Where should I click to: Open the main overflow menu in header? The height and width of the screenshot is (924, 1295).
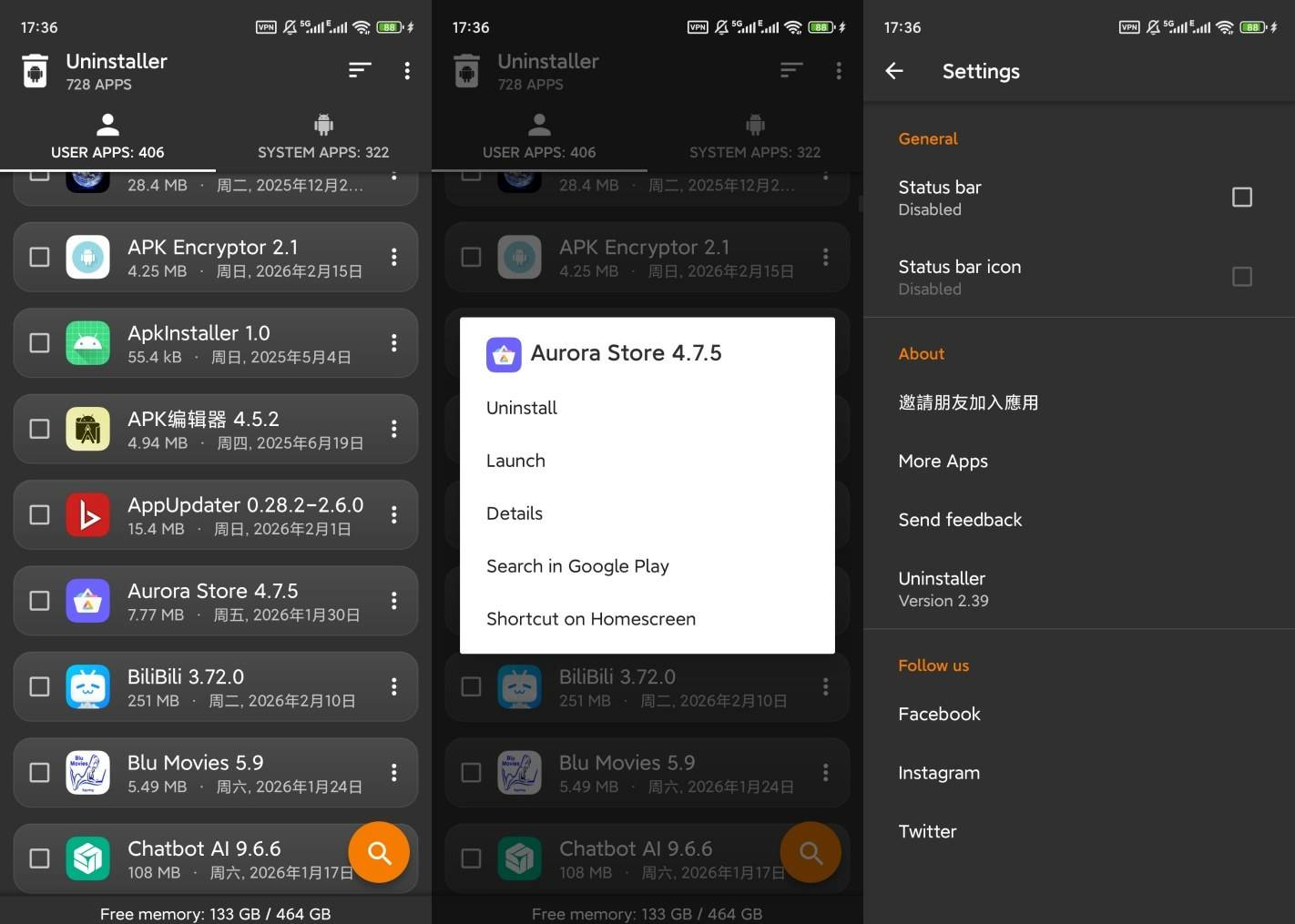point(407,71)
